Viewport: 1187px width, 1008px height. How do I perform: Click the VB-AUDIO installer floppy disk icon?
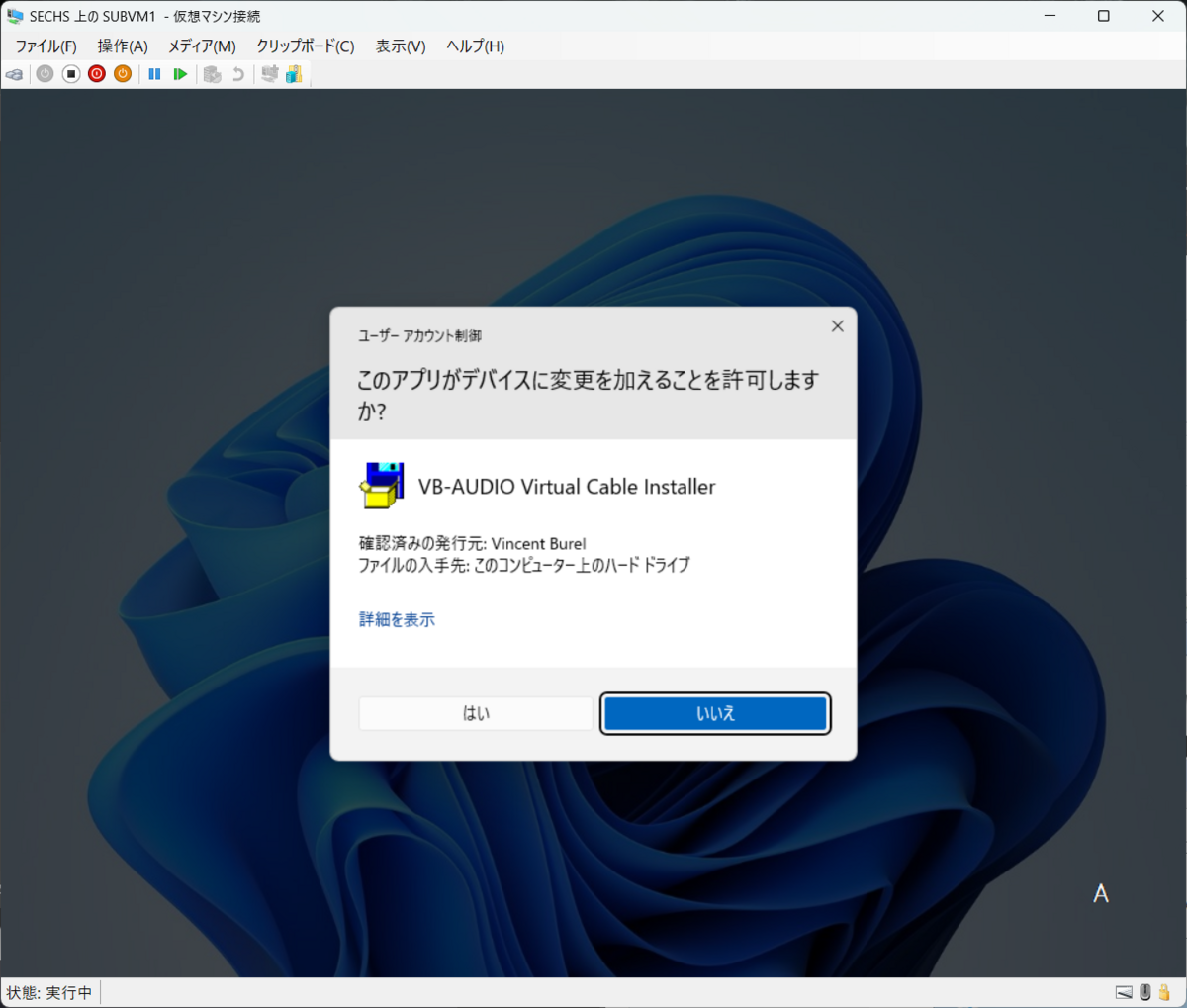tap(381, 486)
